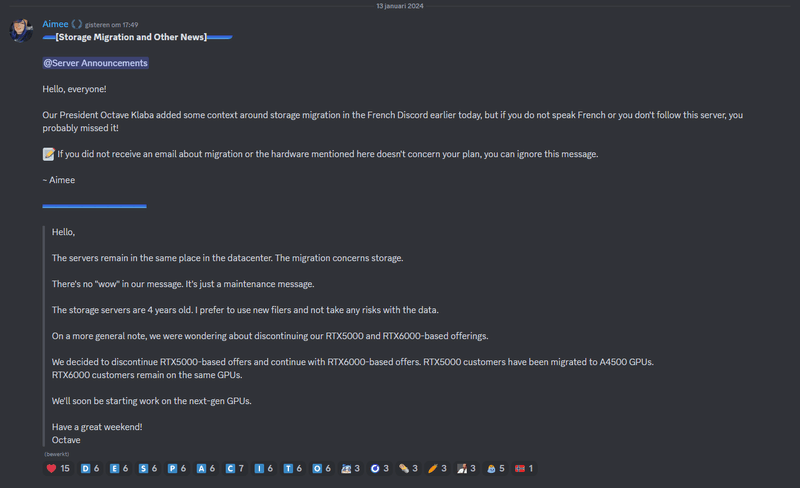Click the role badge icon next to Aimee
Screen dimensions: 800x488
(x=77, y=24)
